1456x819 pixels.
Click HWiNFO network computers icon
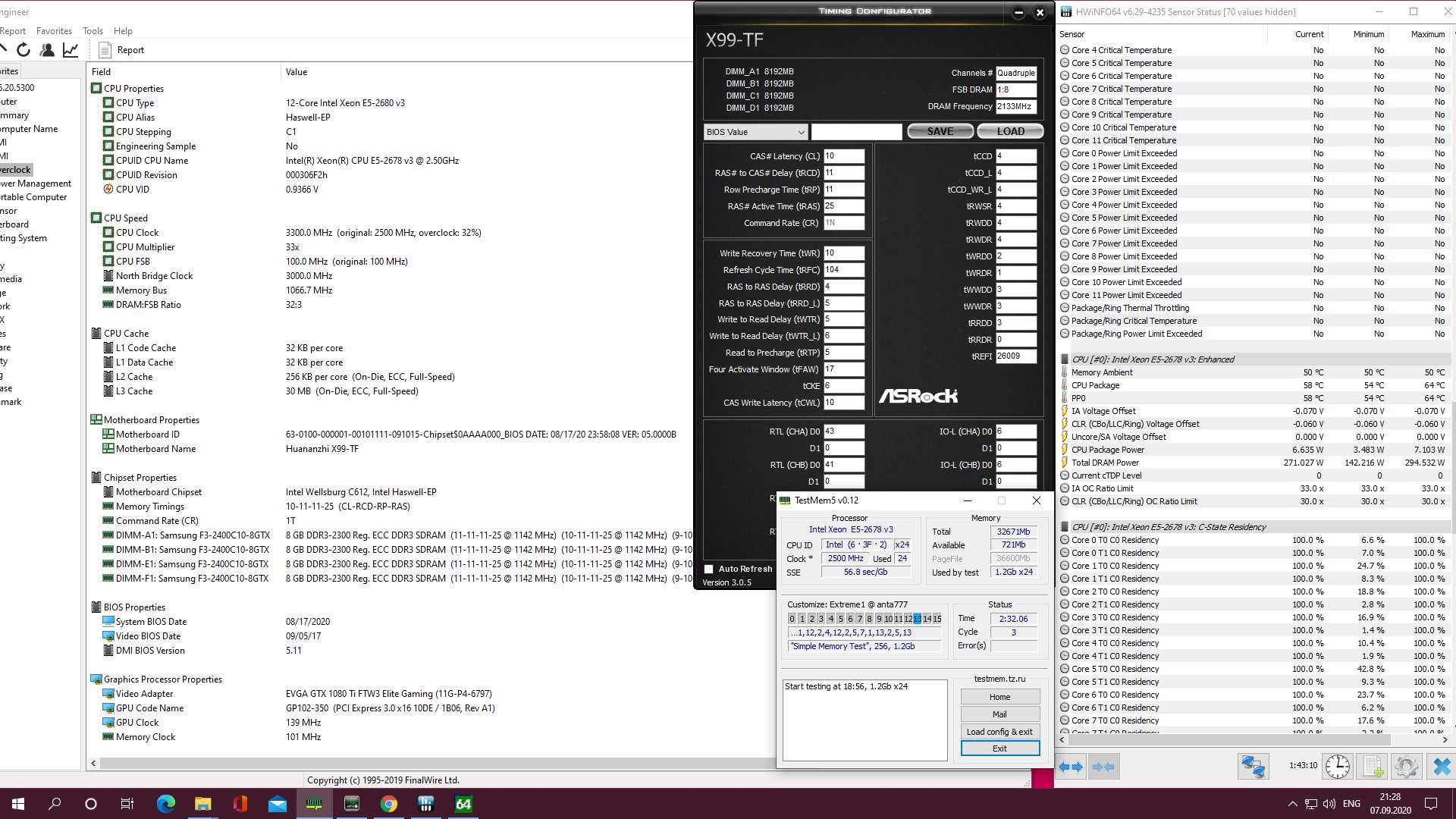pos(1253,767)
